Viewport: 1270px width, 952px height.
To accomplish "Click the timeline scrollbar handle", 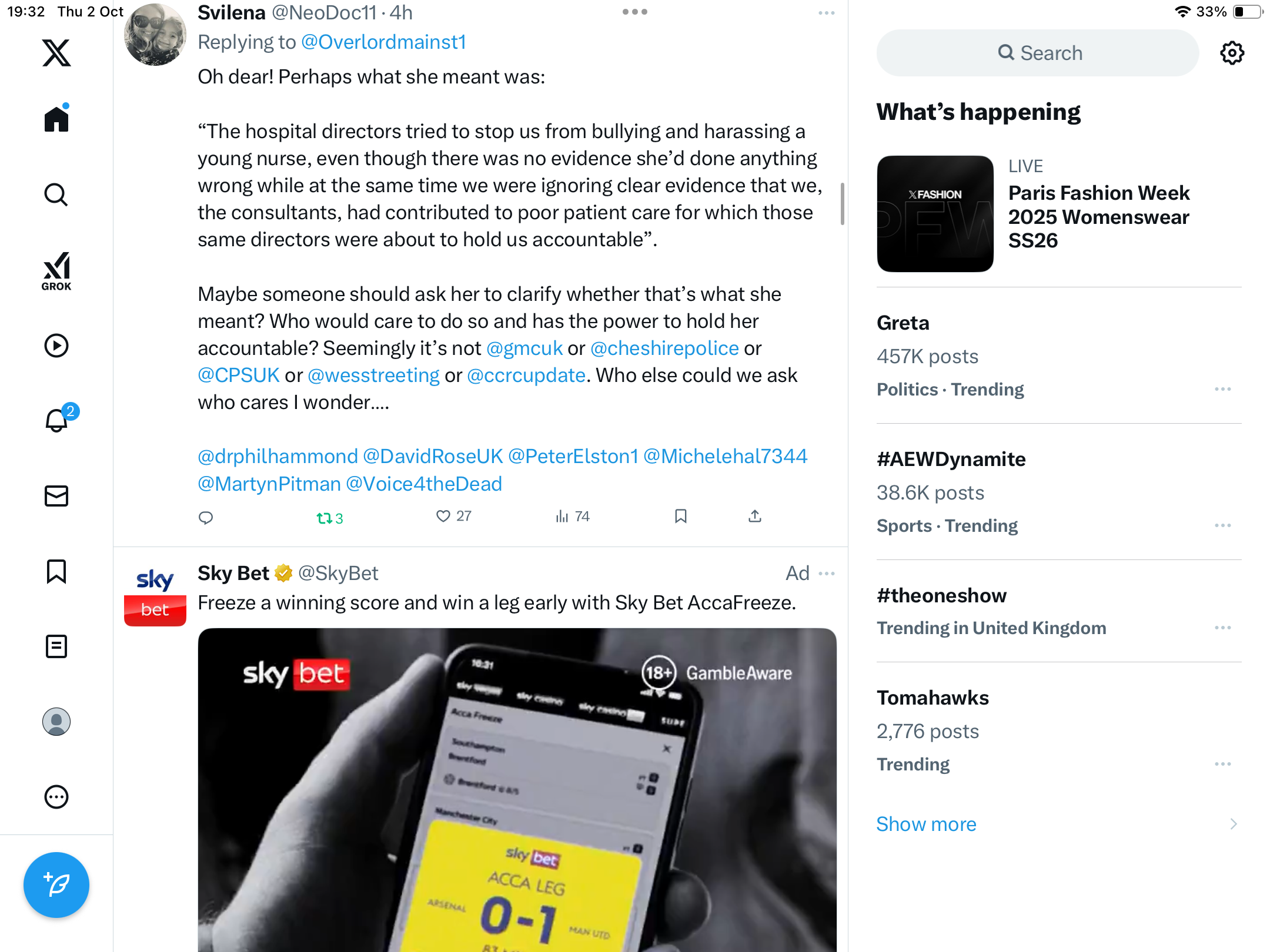I will pos(842,204).
